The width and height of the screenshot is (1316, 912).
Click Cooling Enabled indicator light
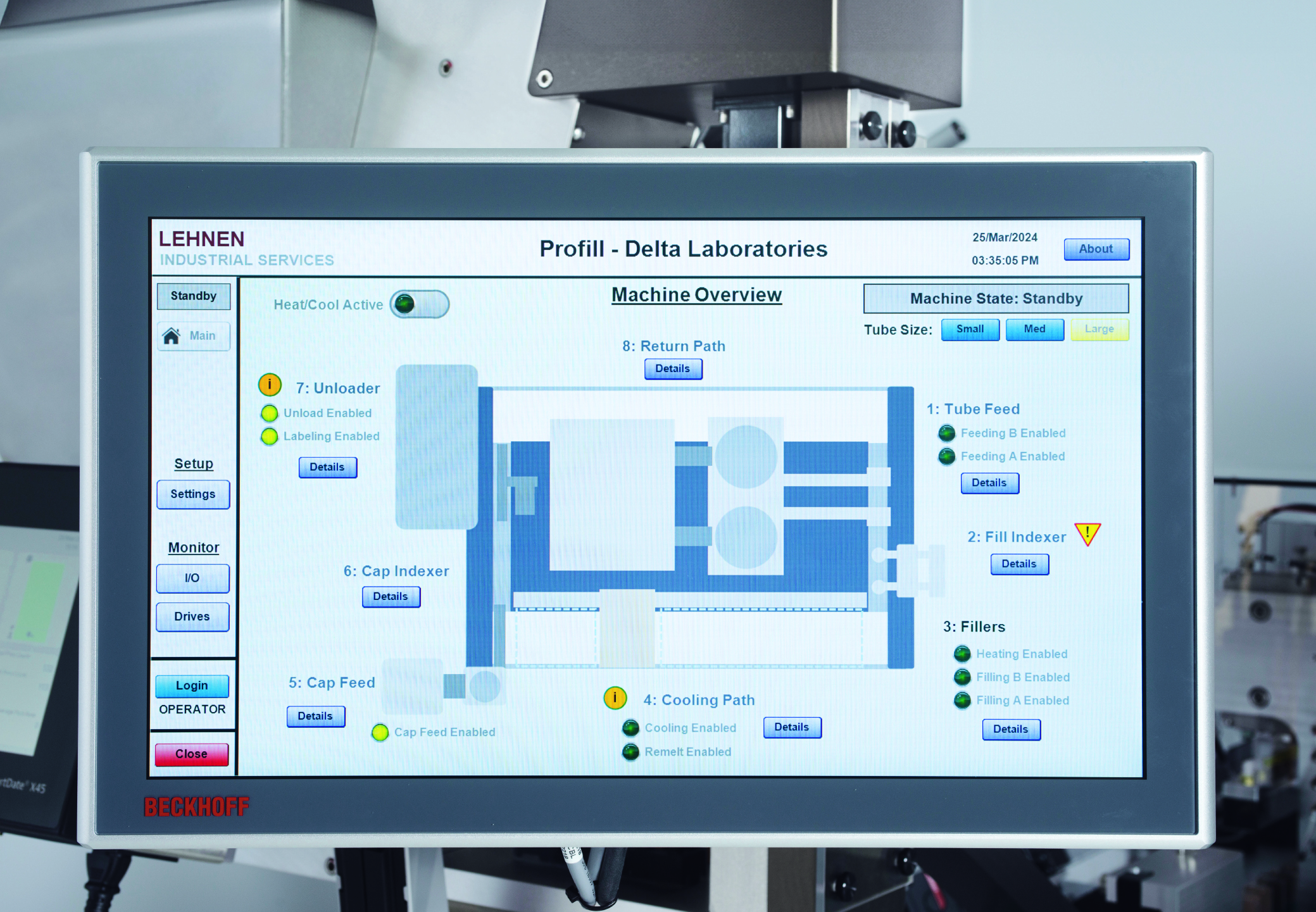(x=630, y=728)
